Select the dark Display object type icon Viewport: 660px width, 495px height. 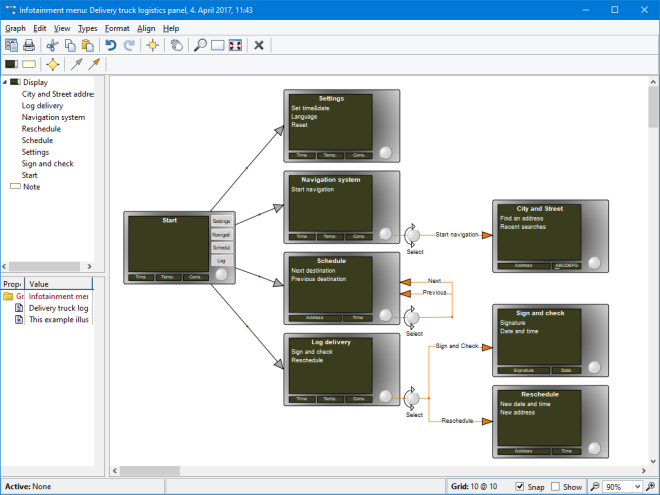(x=12, y=64)
